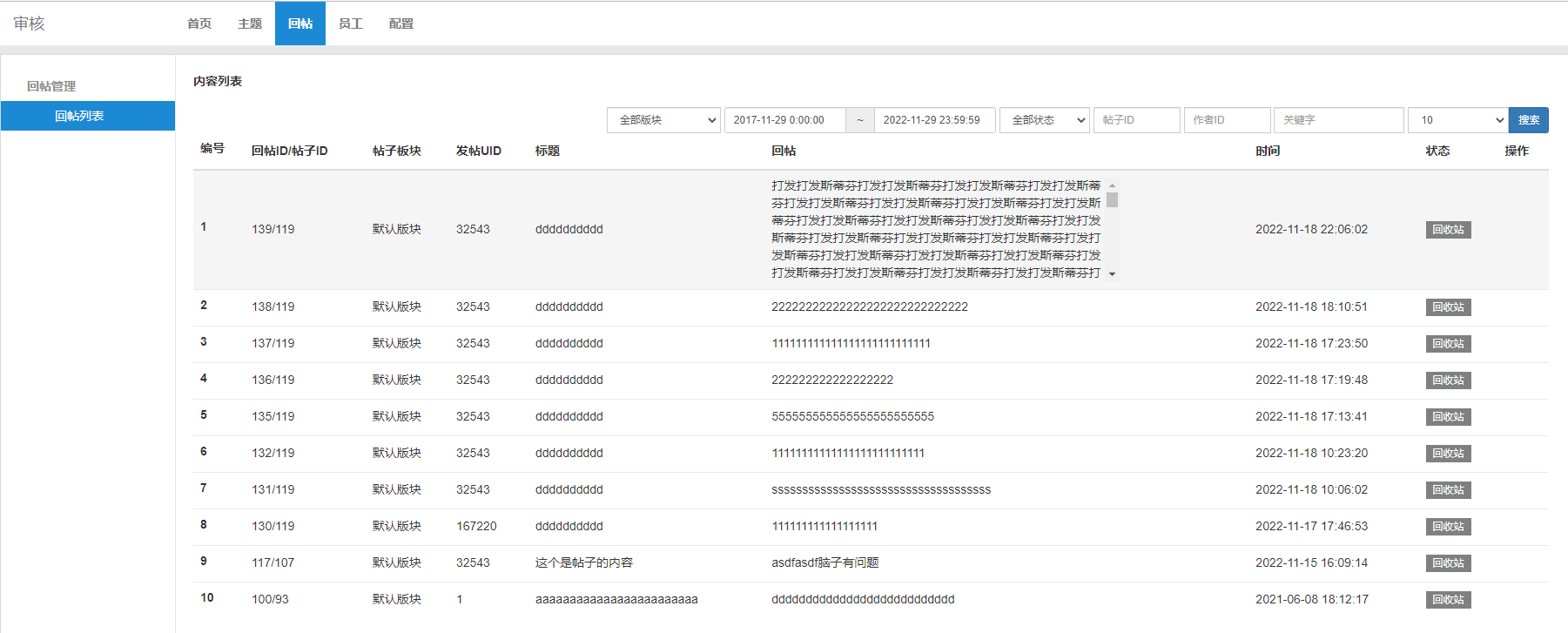
Task: Open the 首页 navigation tab
Action: tap(199, 24)
